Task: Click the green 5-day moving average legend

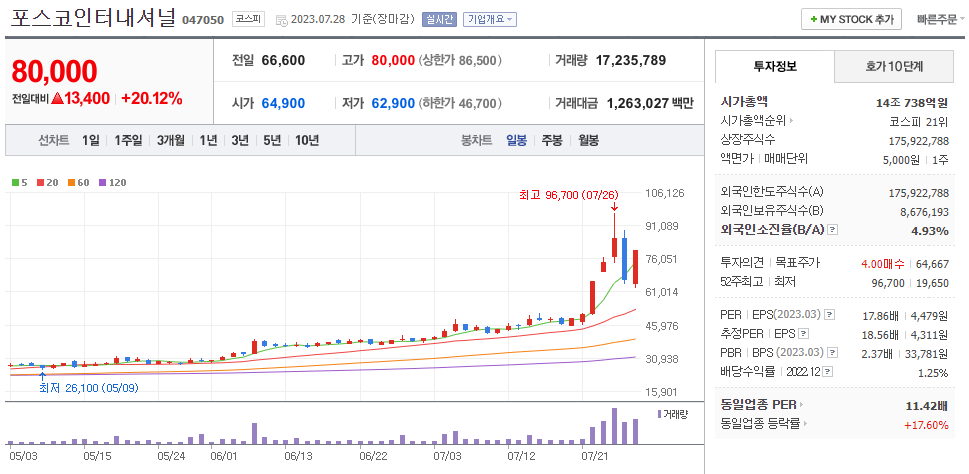Action: (20, 182)
